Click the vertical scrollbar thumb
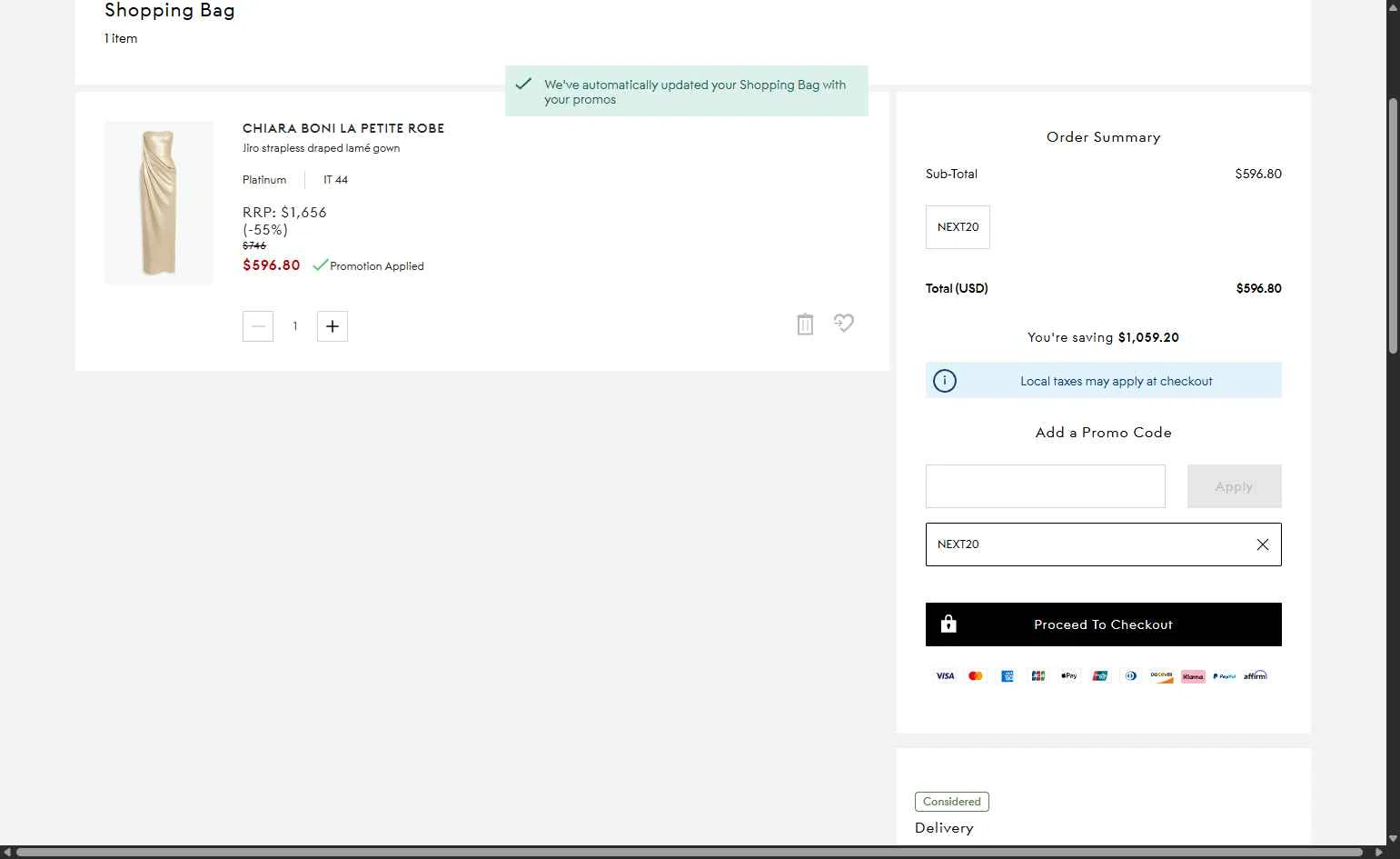 tap(1393, 225)
